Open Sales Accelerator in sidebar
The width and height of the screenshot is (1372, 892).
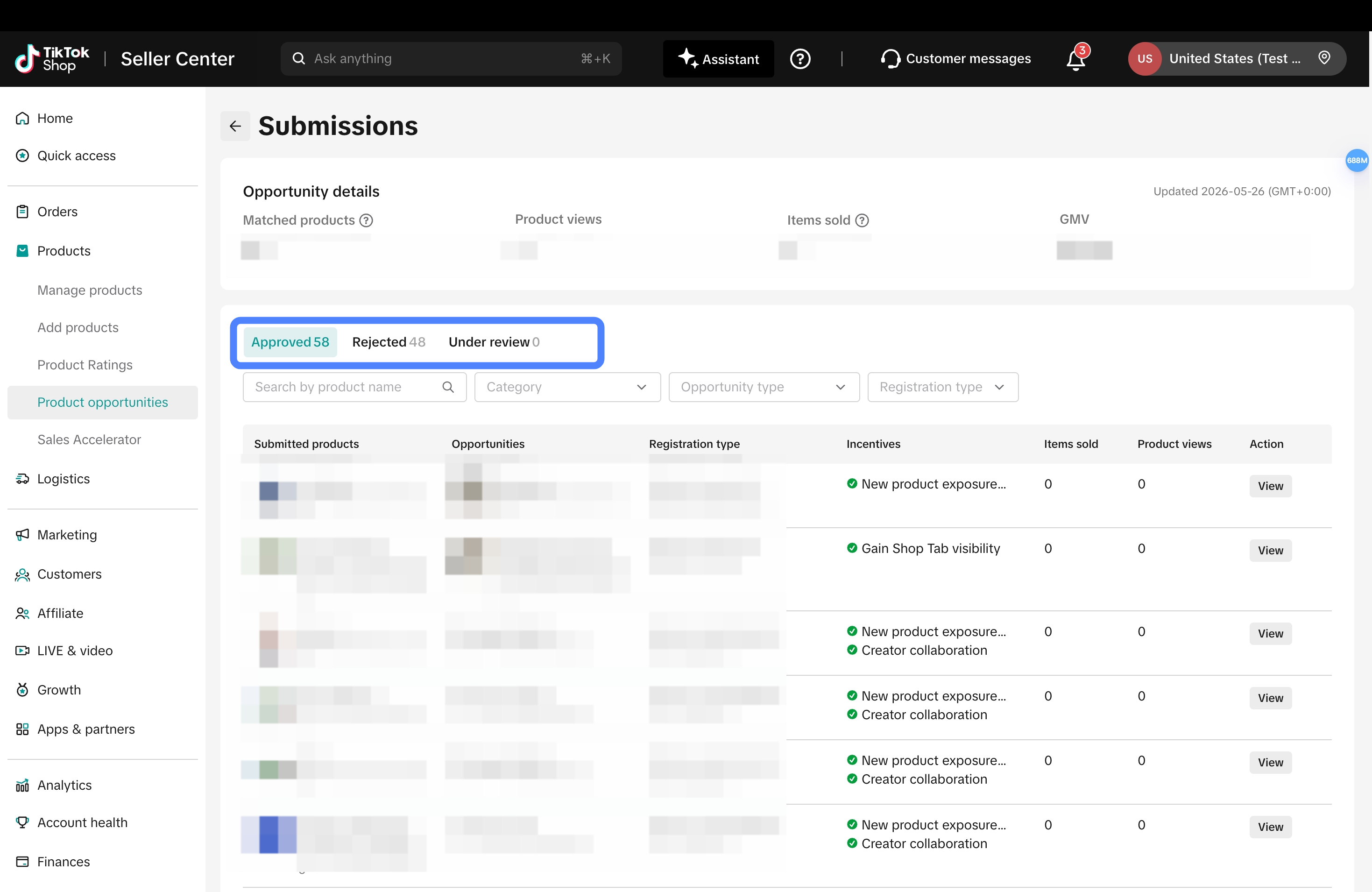89,440
